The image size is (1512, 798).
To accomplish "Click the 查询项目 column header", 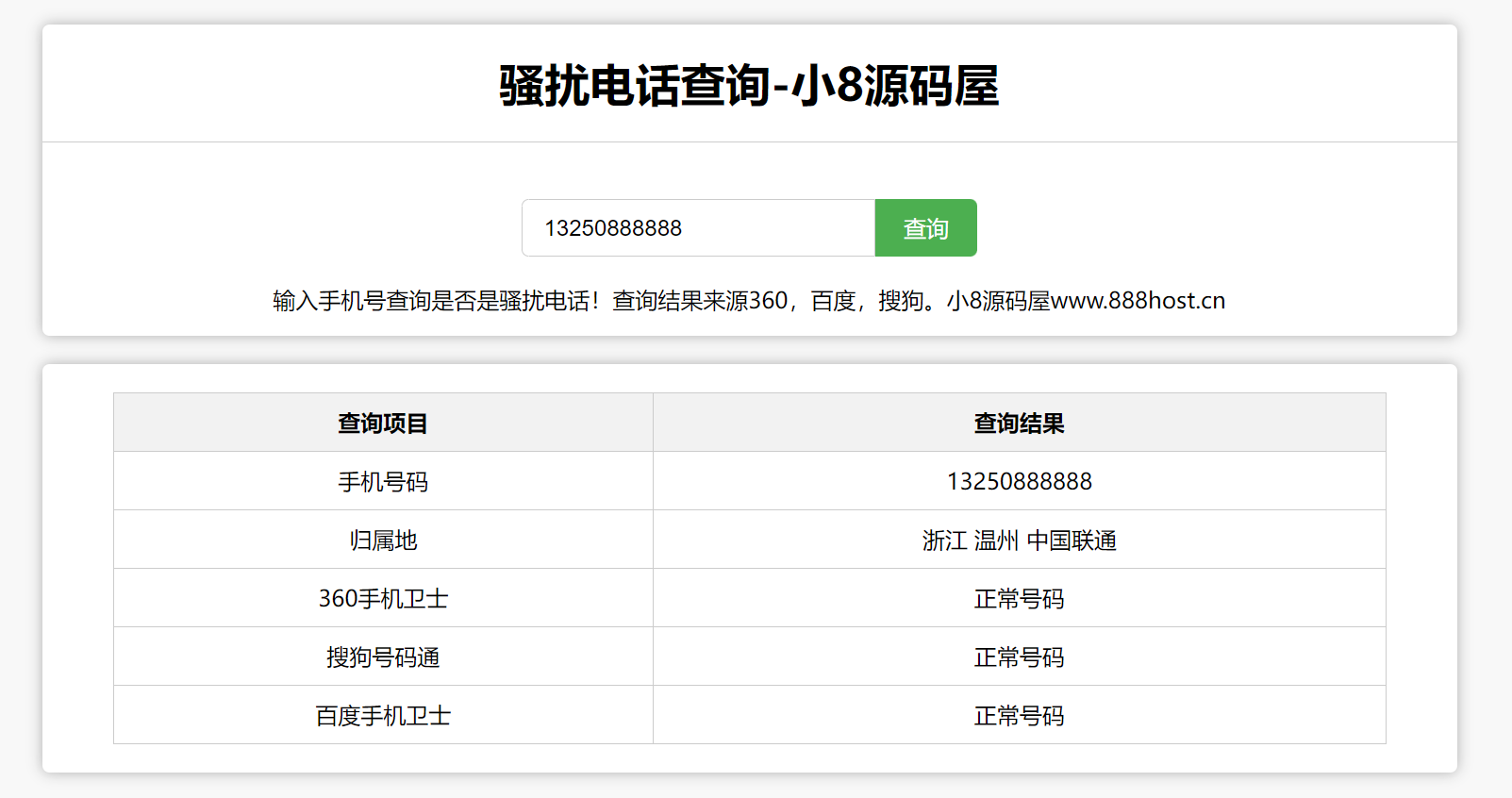I will point(383,423).
